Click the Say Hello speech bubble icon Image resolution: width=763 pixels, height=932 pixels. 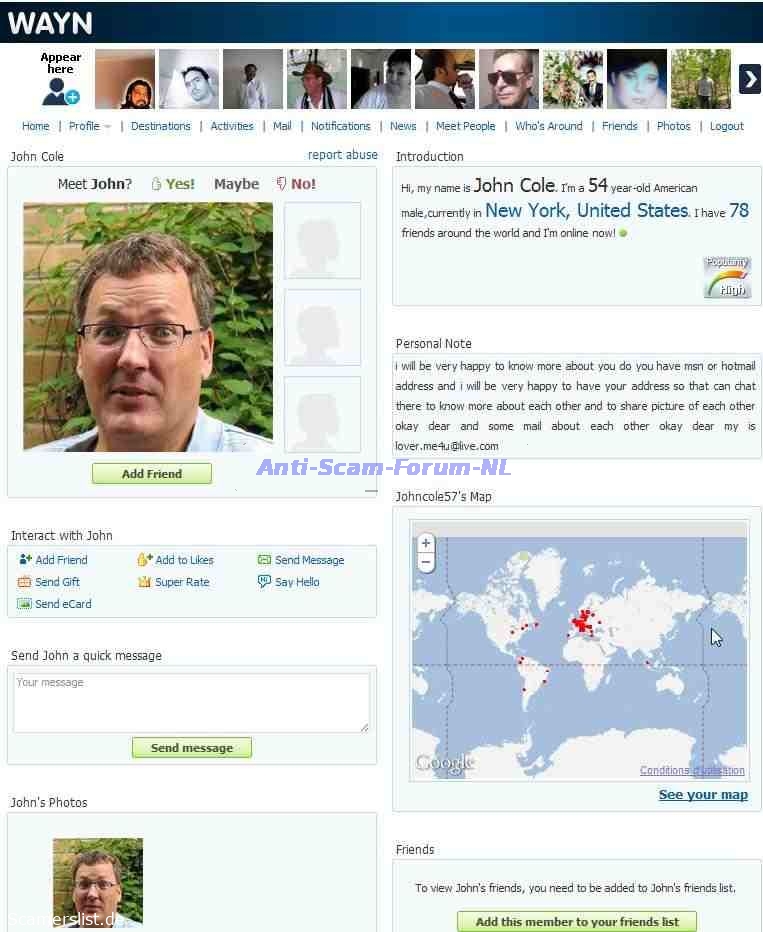[264, 581]
